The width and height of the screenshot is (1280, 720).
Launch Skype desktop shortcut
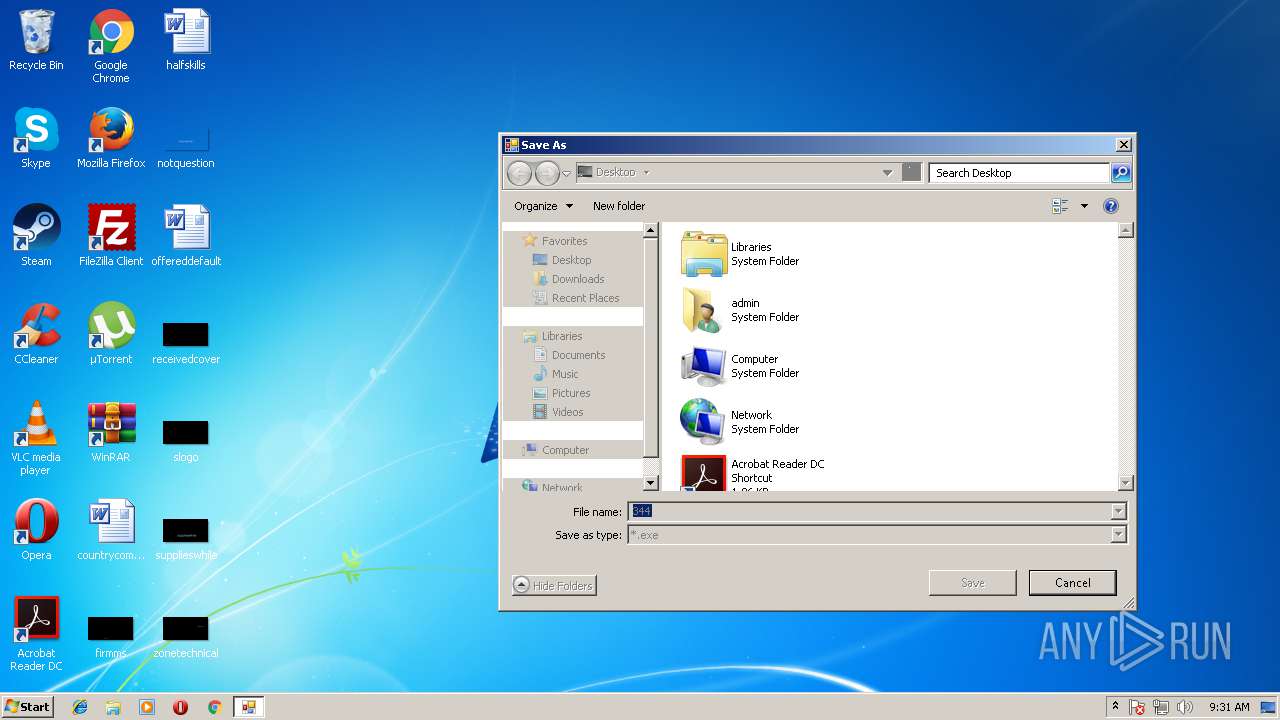click(36, 139)
